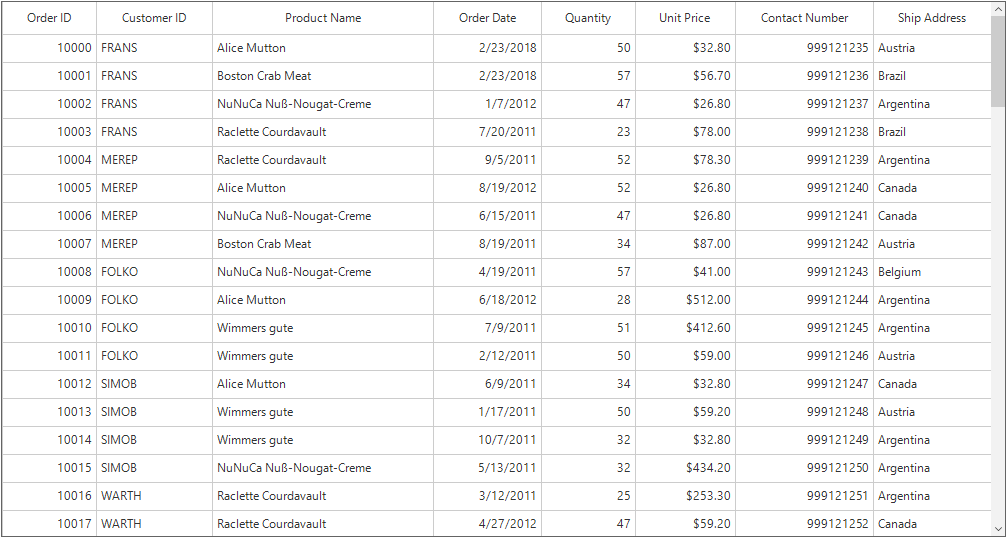Screen dimensions: 1007x538
Task: Click the order date 1/7/2012
Action: click(487, 104)
